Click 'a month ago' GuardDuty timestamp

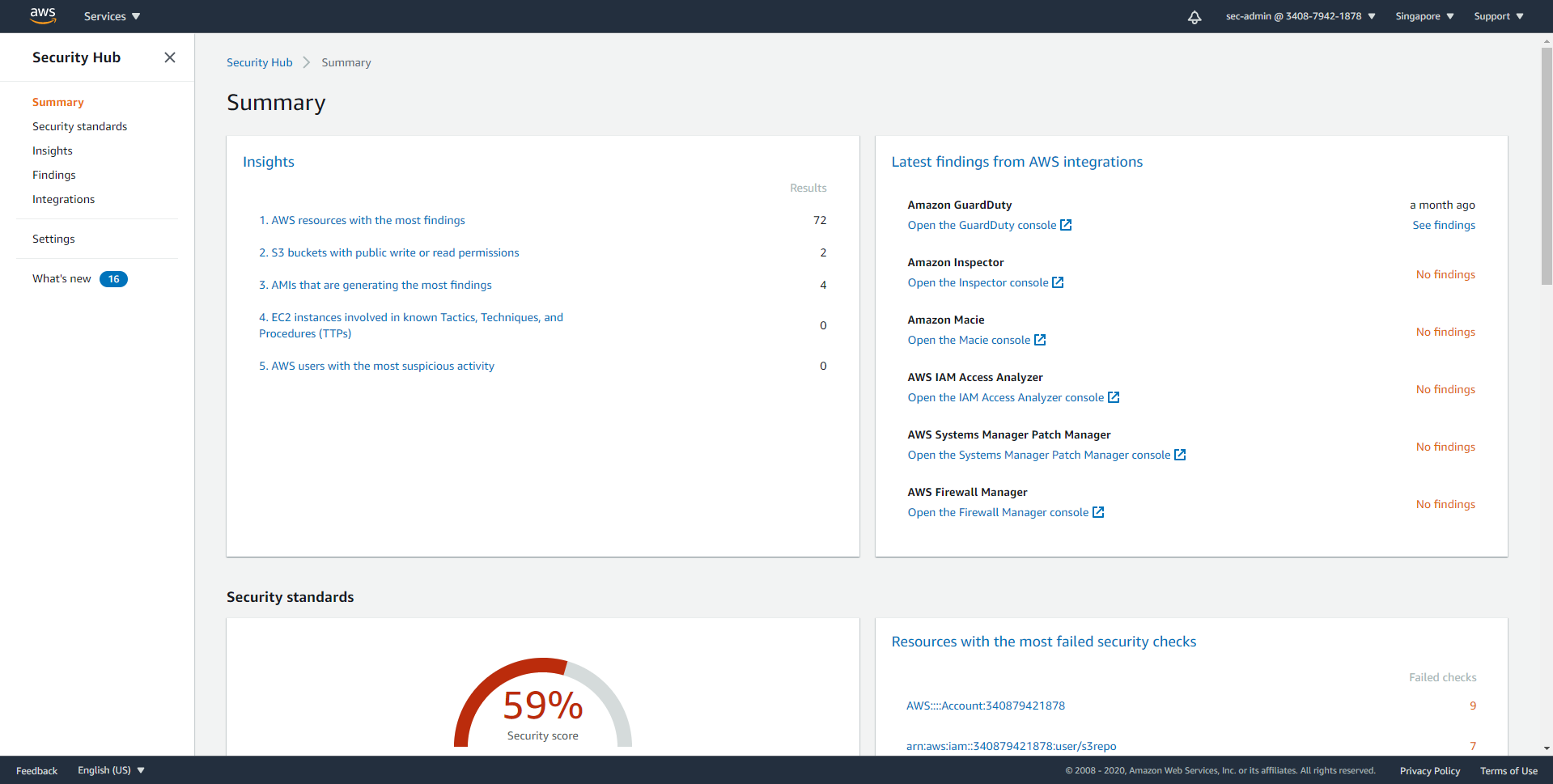point(1442,205)
